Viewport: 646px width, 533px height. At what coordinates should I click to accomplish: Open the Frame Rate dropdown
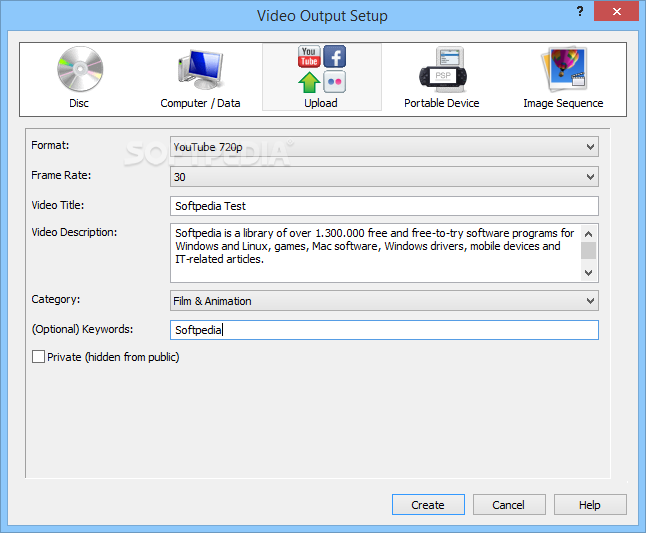(x=384, y=177)
